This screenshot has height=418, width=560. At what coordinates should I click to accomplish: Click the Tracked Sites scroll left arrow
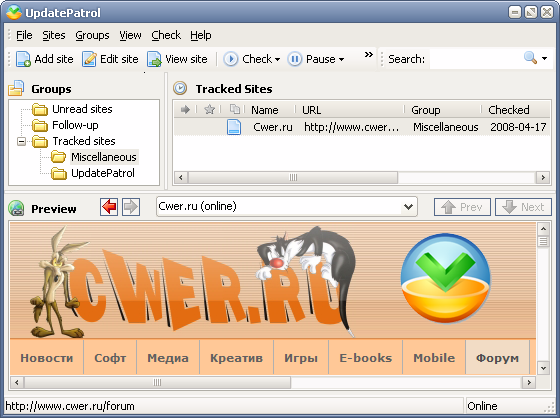181,177
